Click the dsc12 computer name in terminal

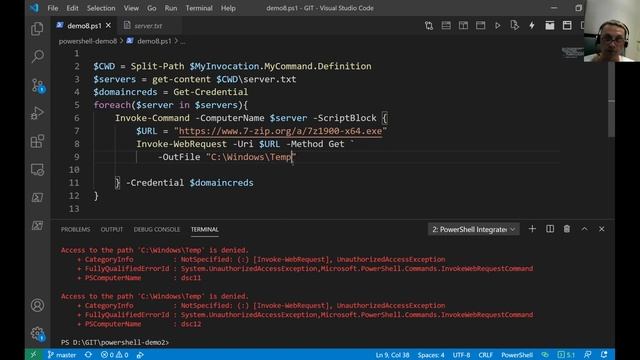[191, 324]
